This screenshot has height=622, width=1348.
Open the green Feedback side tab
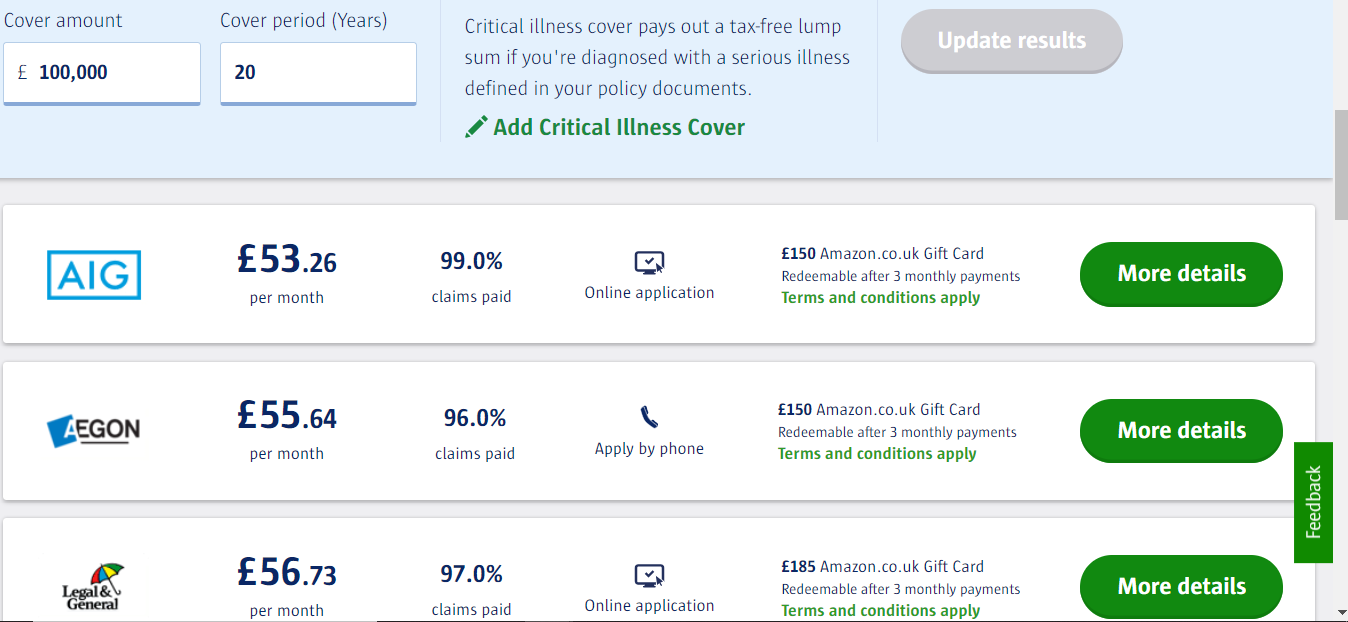tap(1313, 502)
